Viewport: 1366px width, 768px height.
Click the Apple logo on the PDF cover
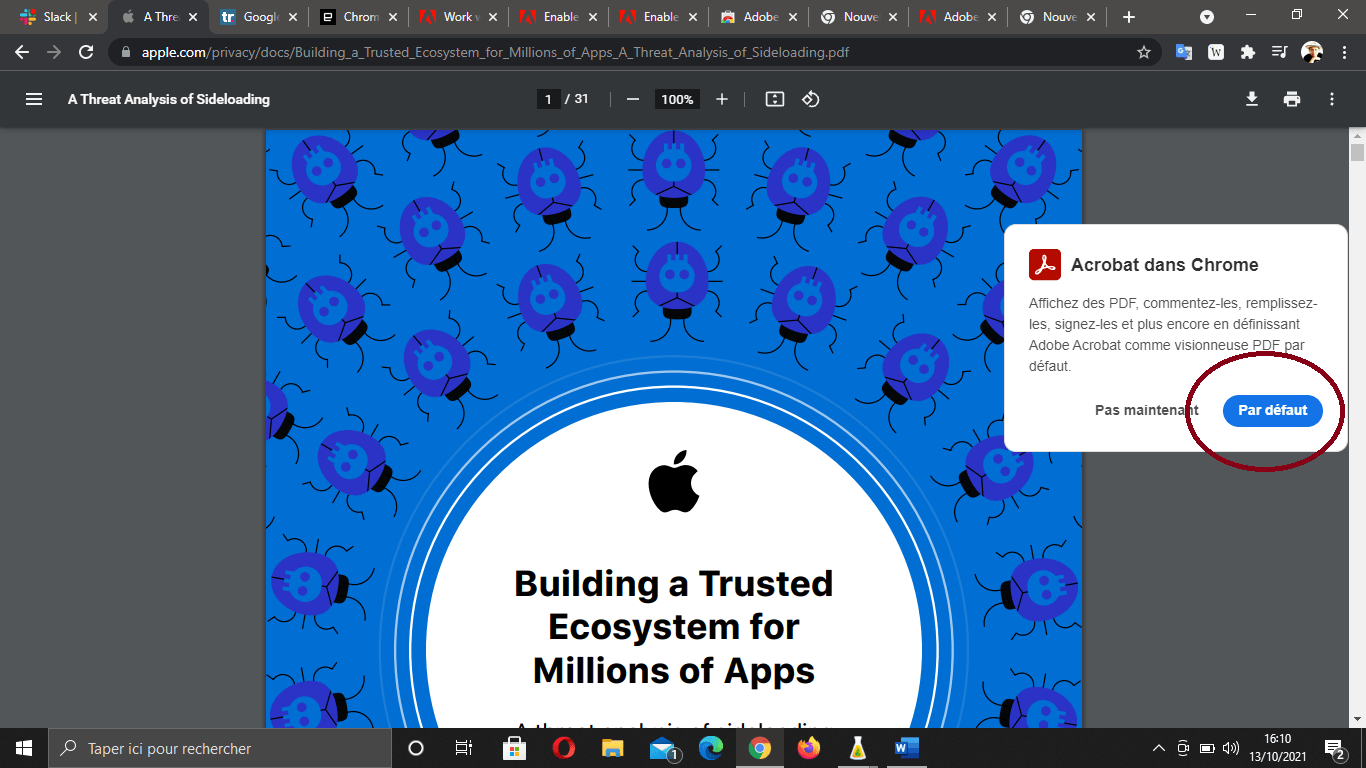(x=674, y=481)
